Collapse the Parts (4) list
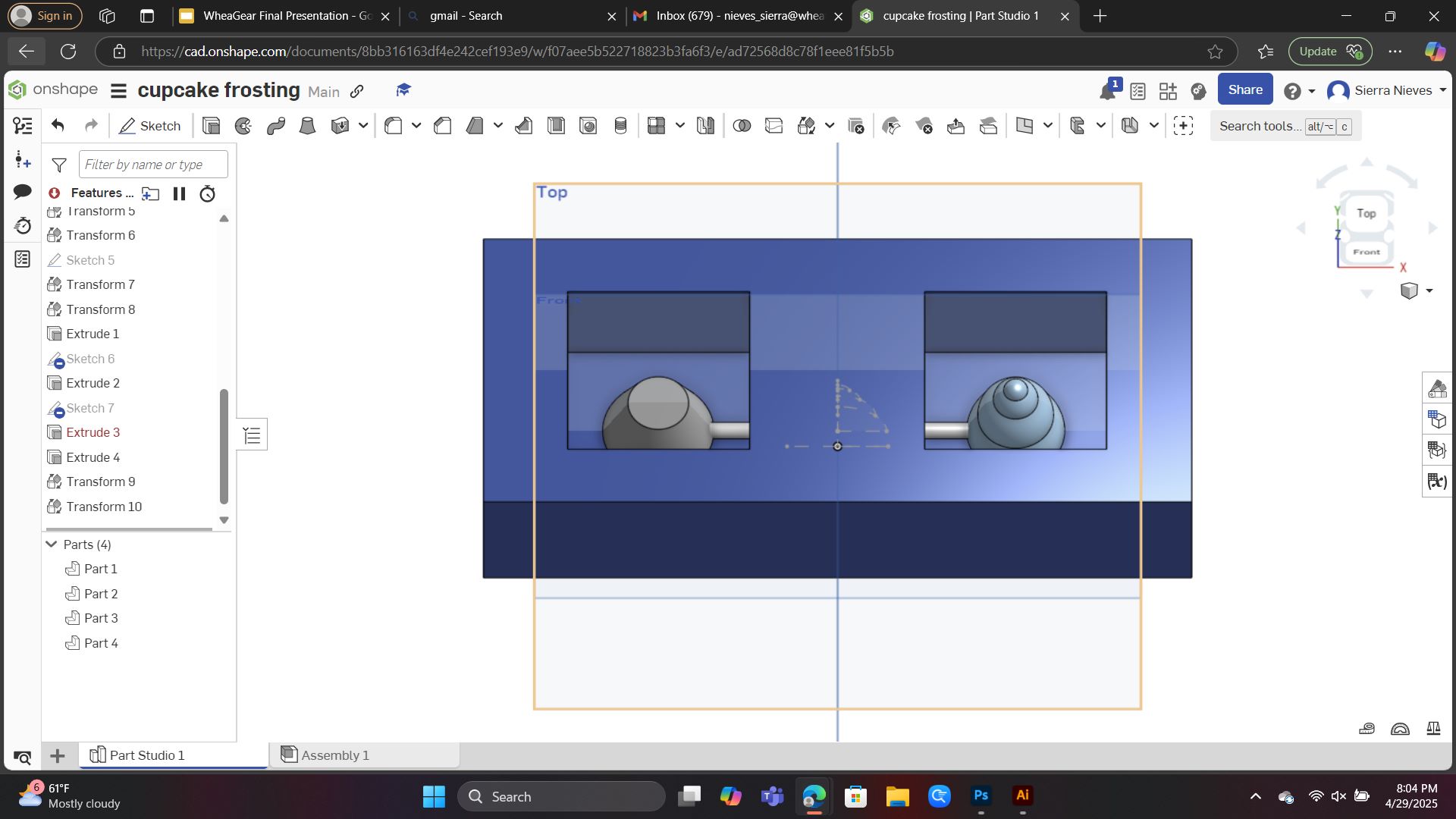 coord(52,544)
